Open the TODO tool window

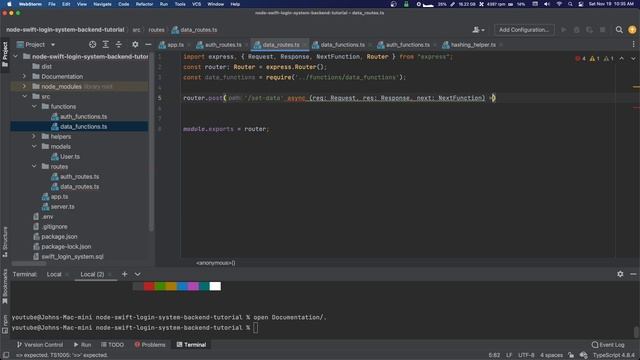[x=112, y=345]
